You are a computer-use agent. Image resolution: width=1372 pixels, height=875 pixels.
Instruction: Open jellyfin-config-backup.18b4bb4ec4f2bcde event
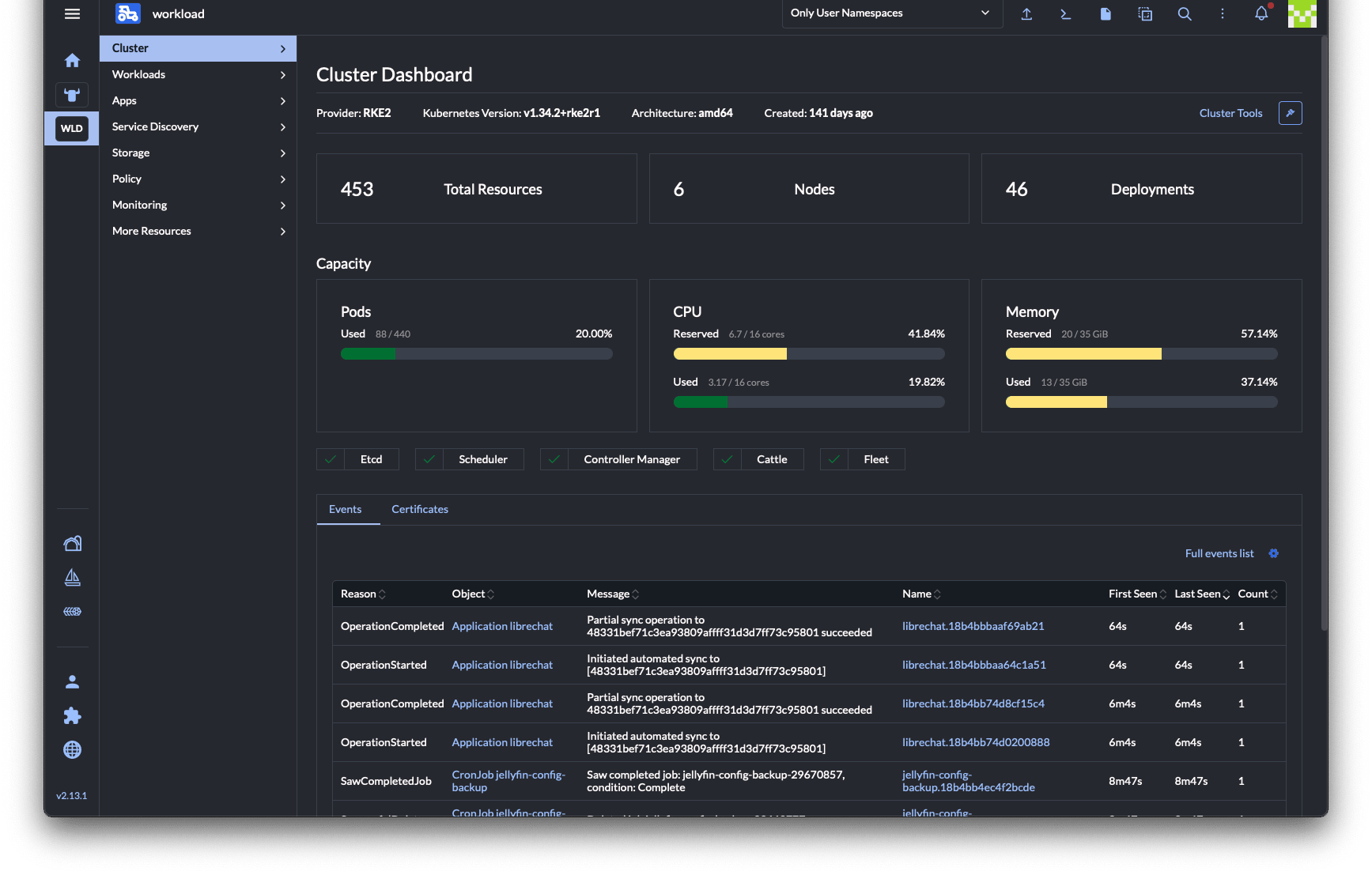[968, 781]
